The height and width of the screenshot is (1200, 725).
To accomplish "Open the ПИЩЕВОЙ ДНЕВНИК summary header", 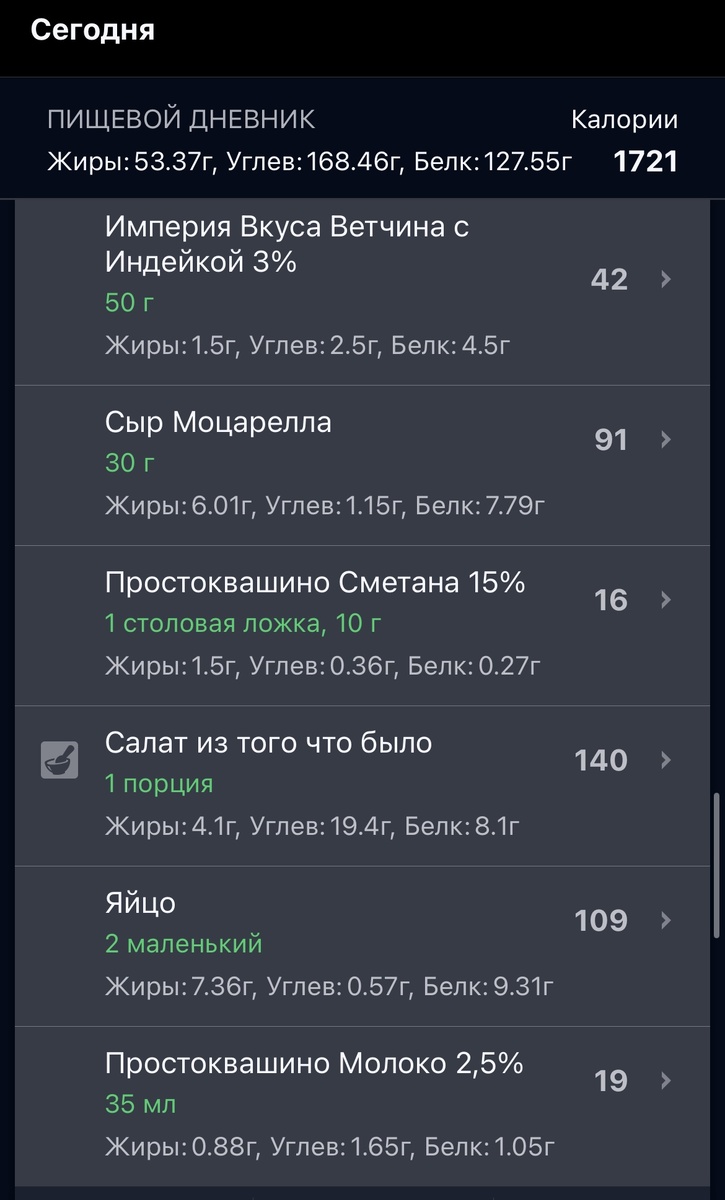I will tap(181, 120).
